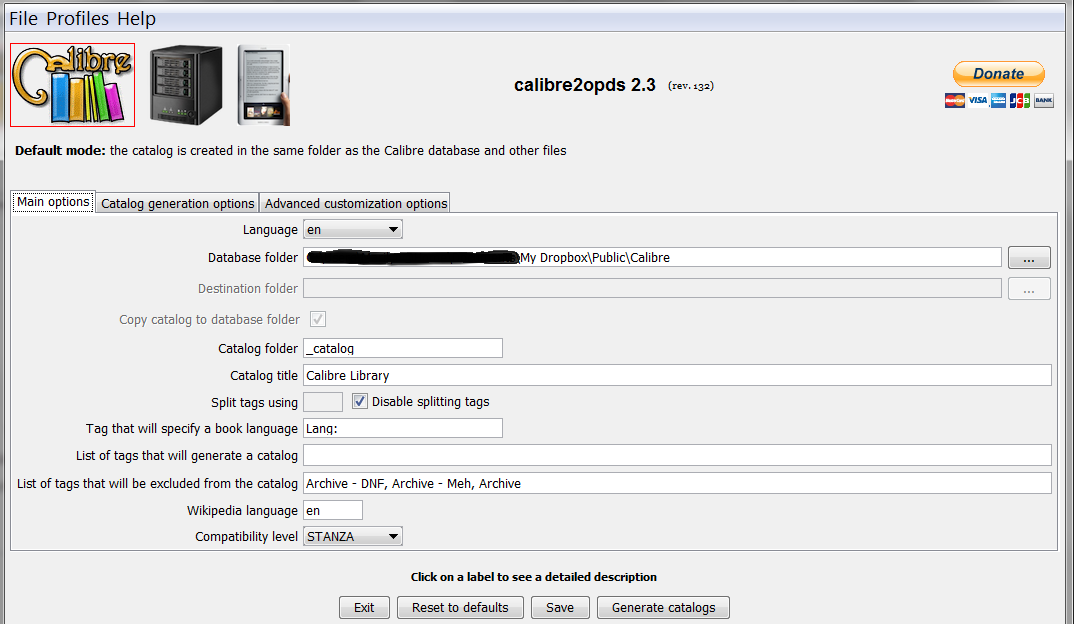The height and width of the screenshot is (624, 1074).
Task: Click the Database folder label
Action: (x=253, y=258)
